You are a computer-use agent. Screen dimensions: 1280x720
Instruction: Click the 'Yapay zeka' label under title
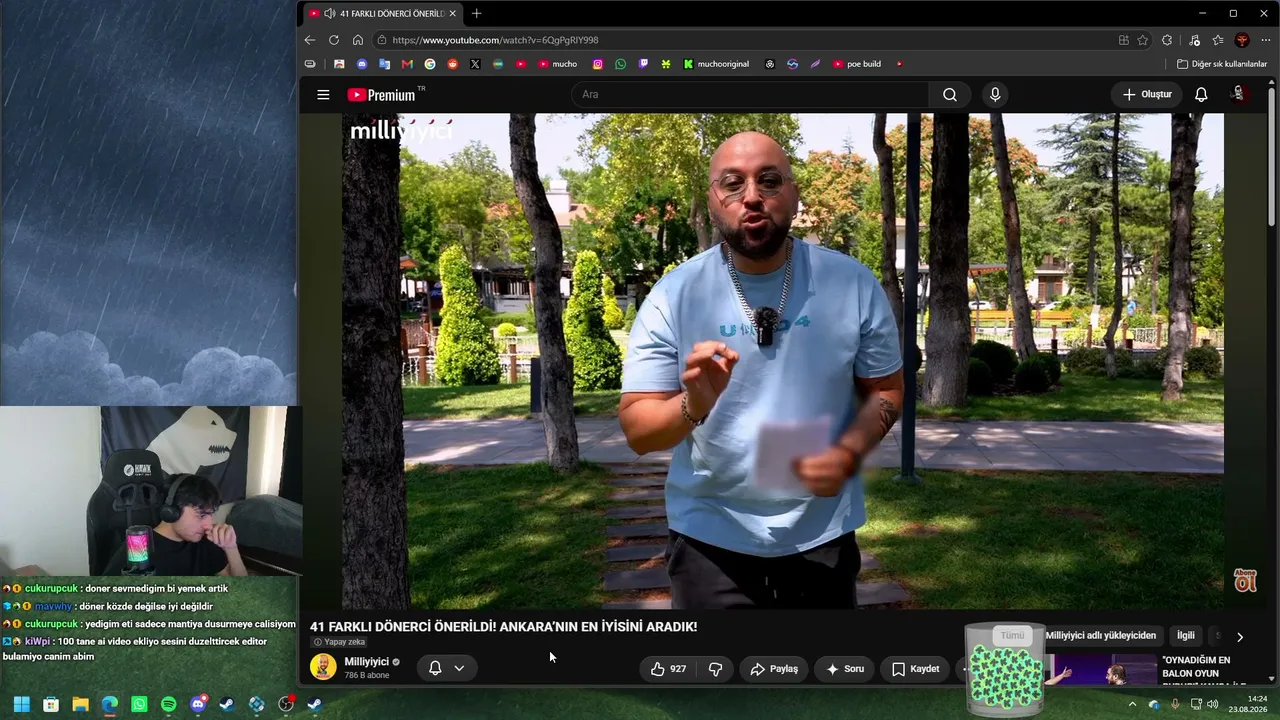[x=339, y=642]
